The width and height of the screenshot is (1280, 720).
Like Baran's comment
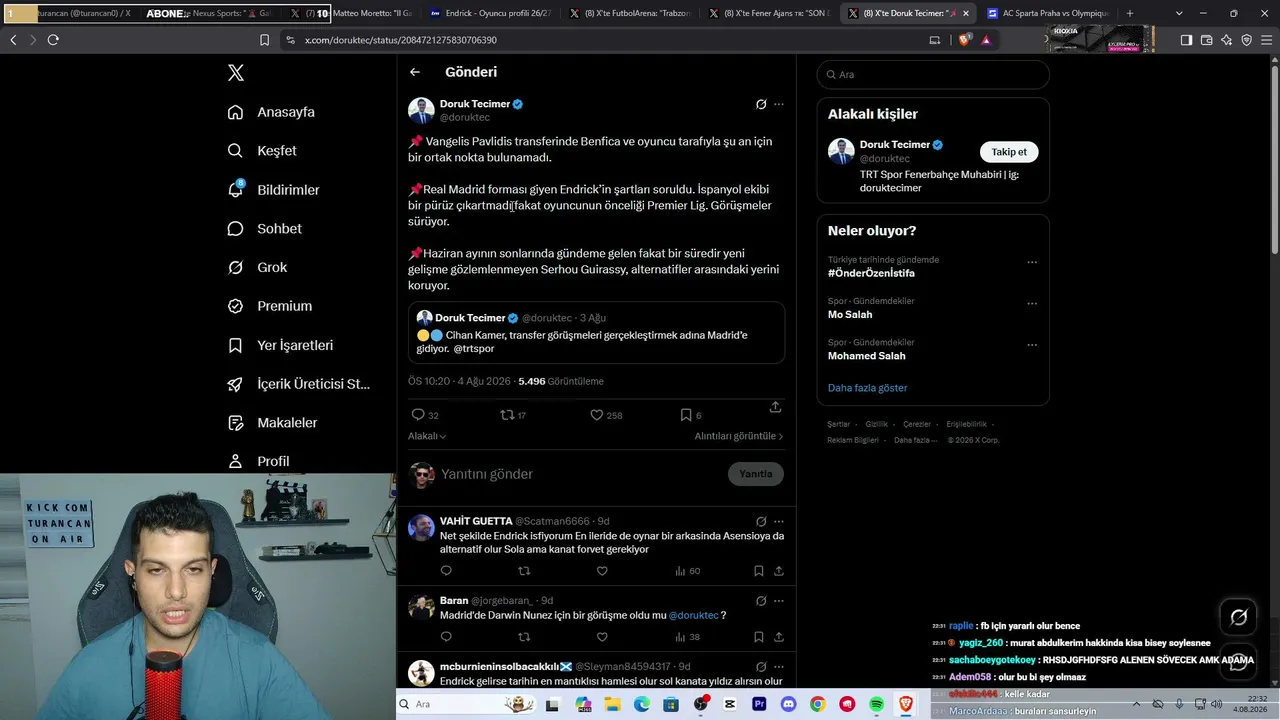click(602, 637)
